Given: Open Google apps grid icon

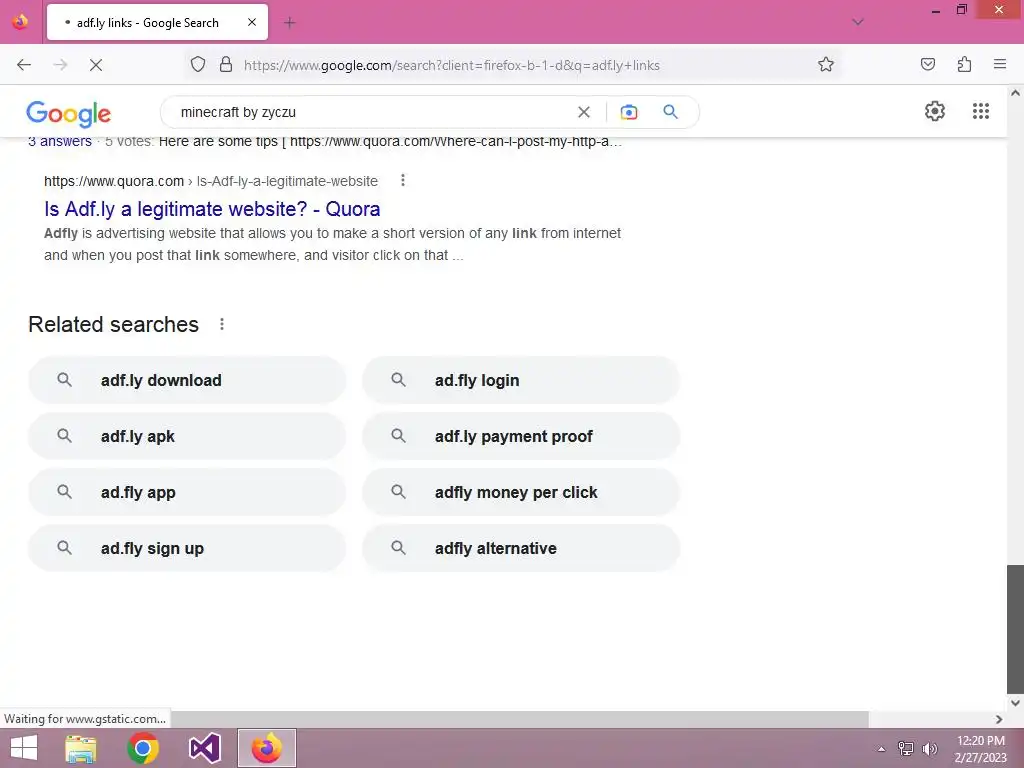Looking at the screenshot, I should coord(981,111).
